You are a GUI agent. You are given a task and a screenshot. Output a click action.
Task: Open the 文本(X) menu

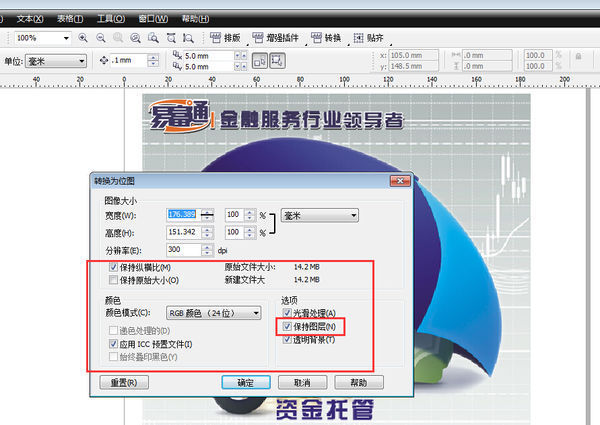[x=30, y=18]
